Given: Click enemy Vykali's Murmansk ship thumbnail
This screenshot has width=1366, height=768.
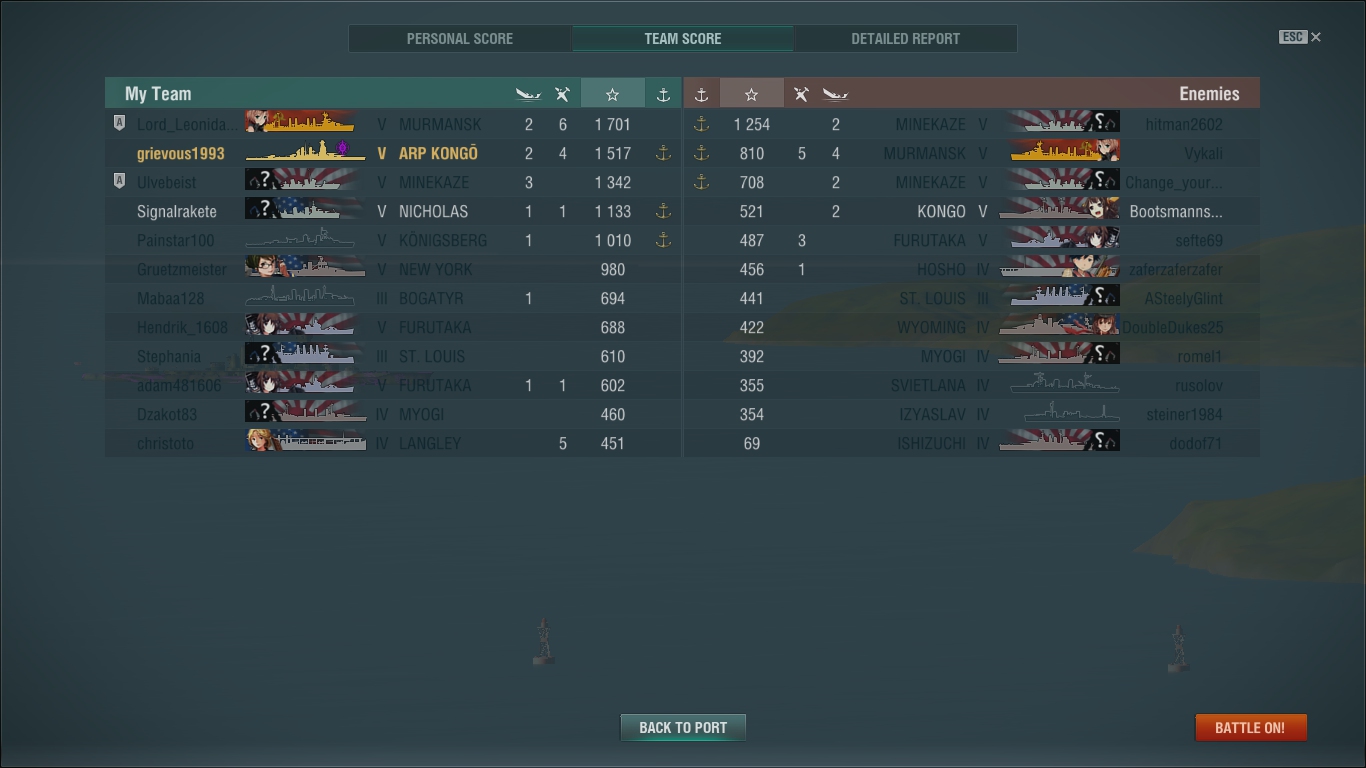Looking at the screenshot, I should [x=1064, y=153].
